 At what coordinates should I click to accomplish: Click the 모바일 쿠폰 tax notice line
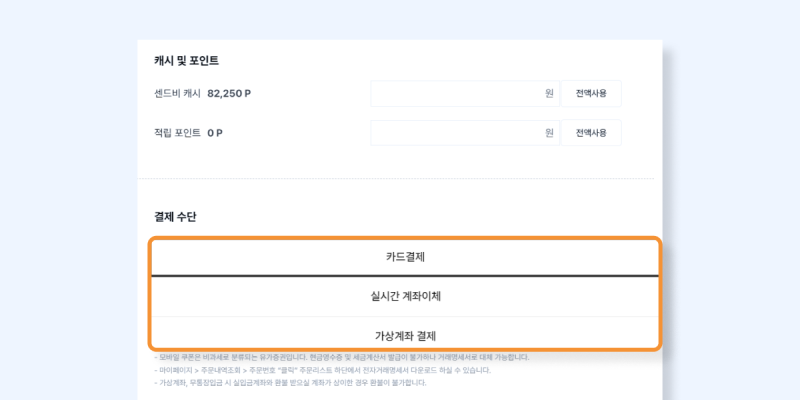(x=341, y=357)
